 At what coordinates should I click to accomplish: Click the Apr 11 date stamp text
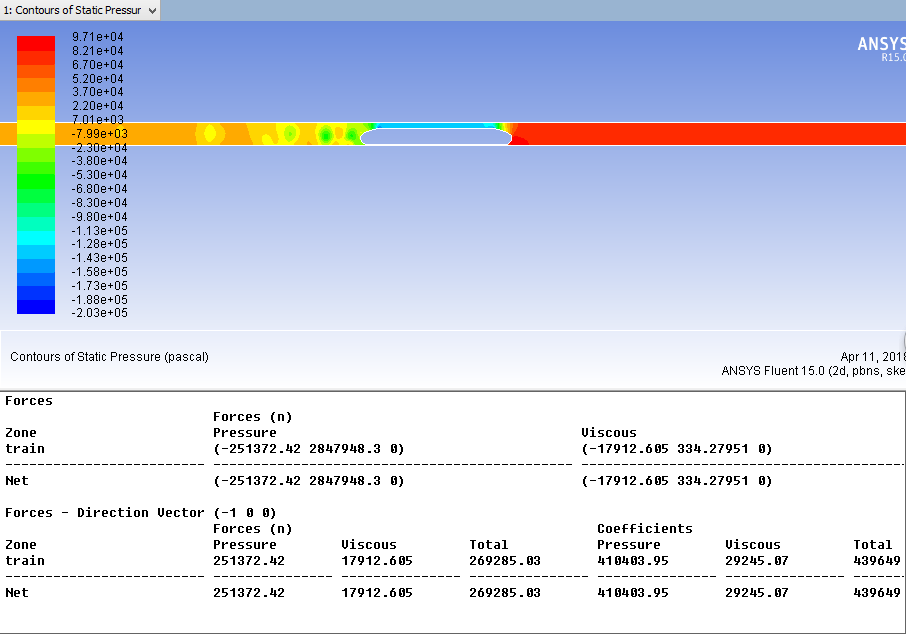(x=872, y=357)
